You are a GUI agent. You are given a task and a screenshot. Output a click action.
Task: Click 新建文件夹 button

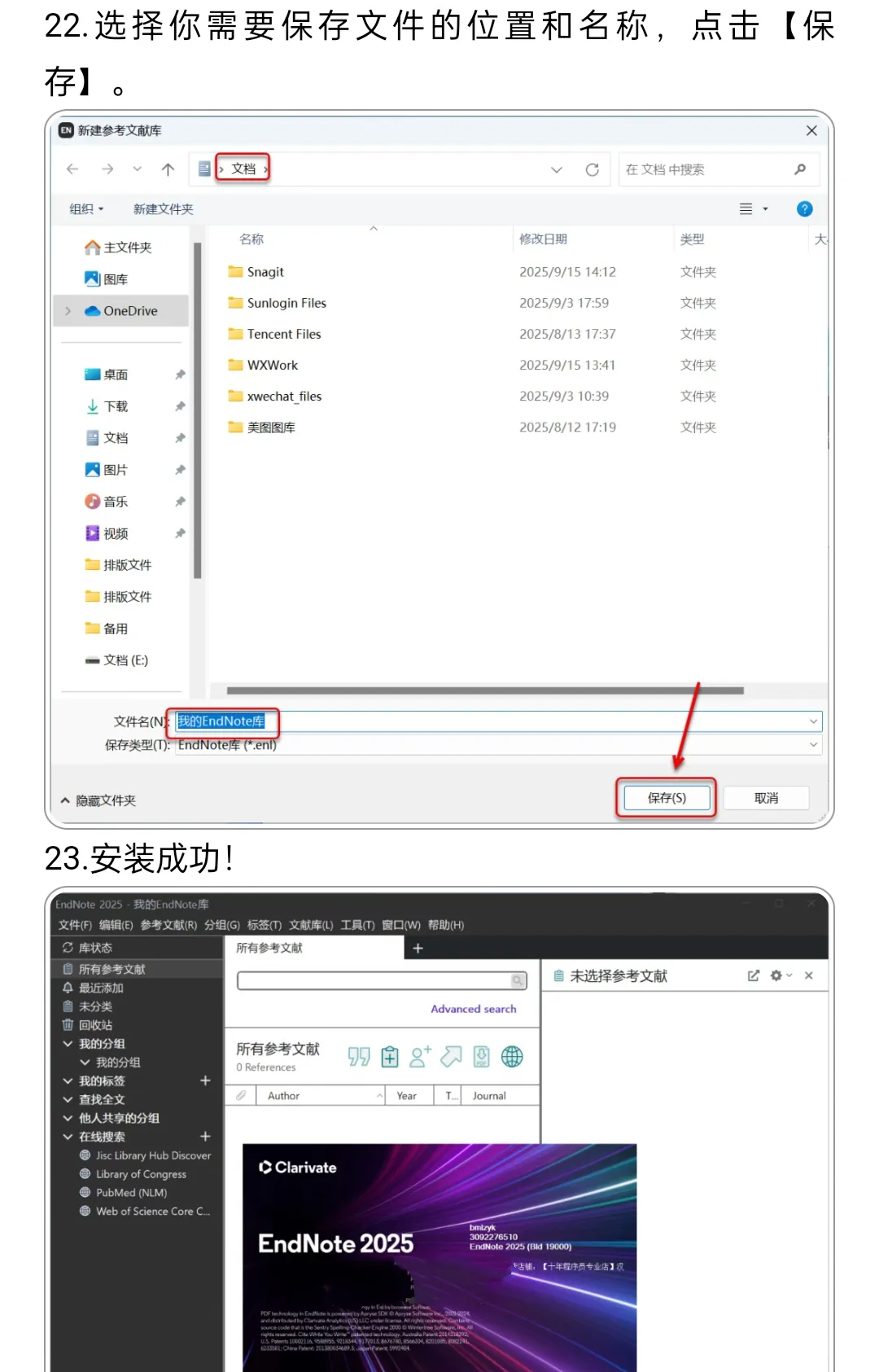[163, 209]
